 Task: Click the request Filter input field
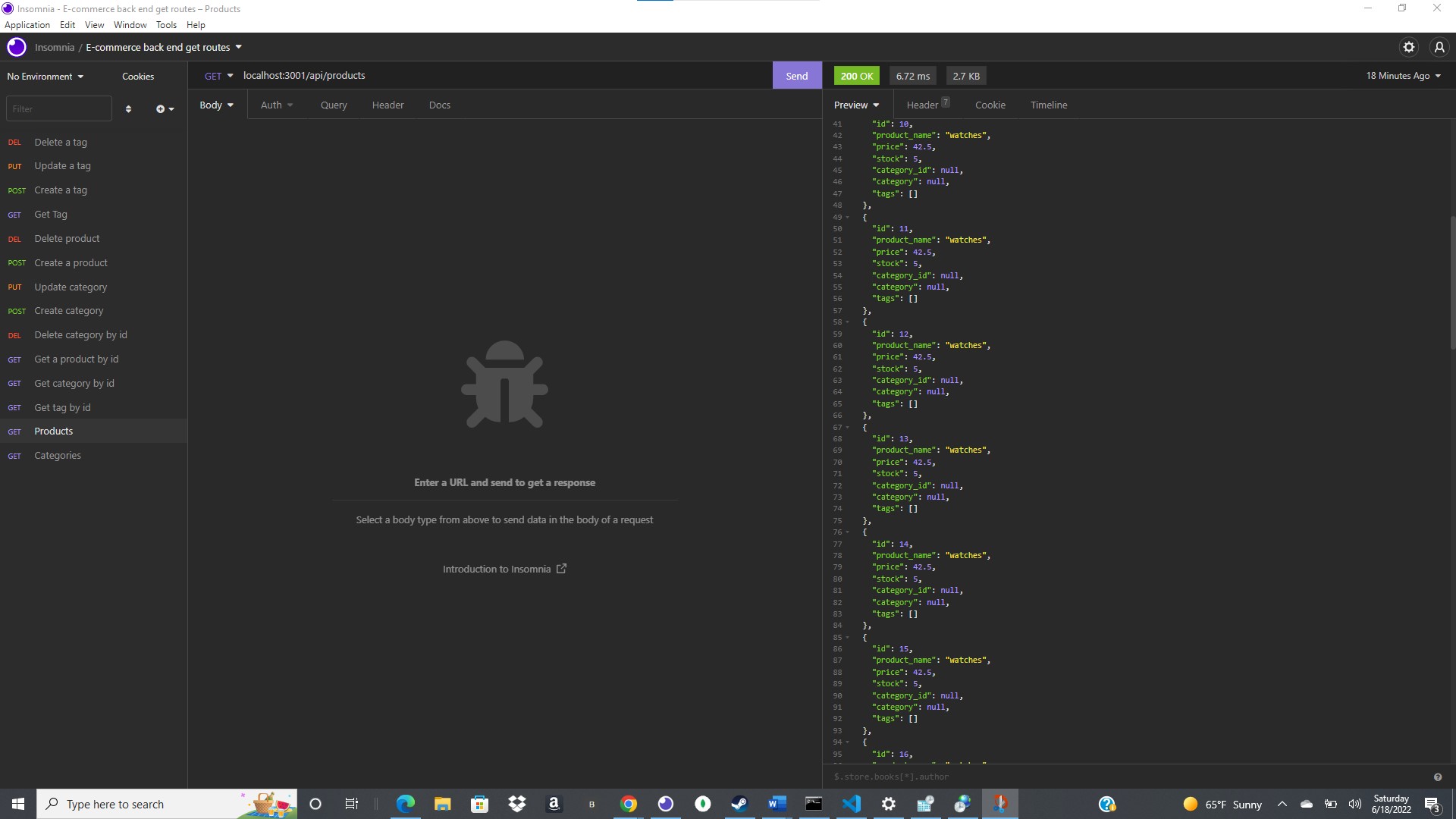click(59, 109)
